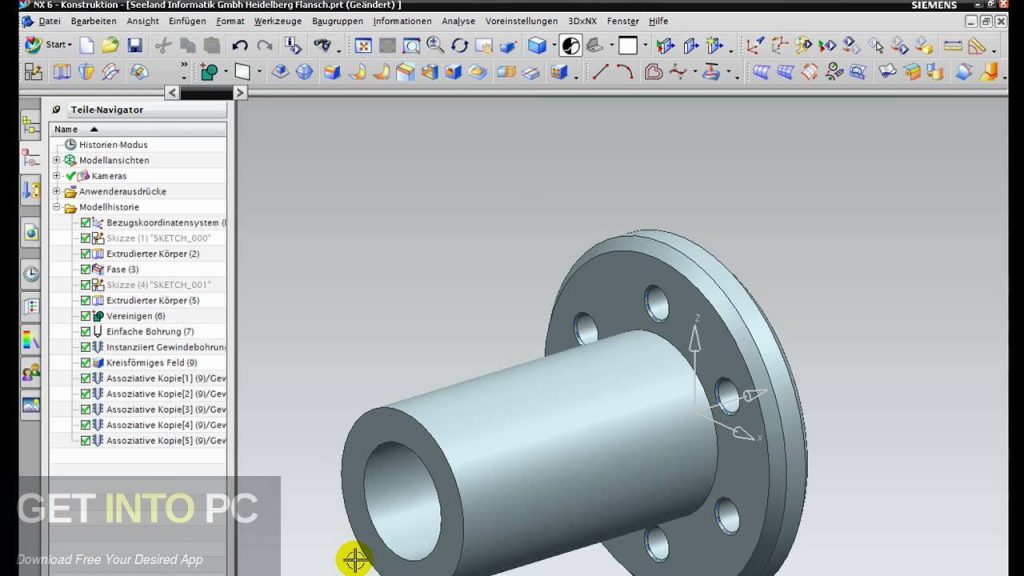Select the Historien-Modus tree item
This screenshot has height=576, width=1024.
pos(113,144)
